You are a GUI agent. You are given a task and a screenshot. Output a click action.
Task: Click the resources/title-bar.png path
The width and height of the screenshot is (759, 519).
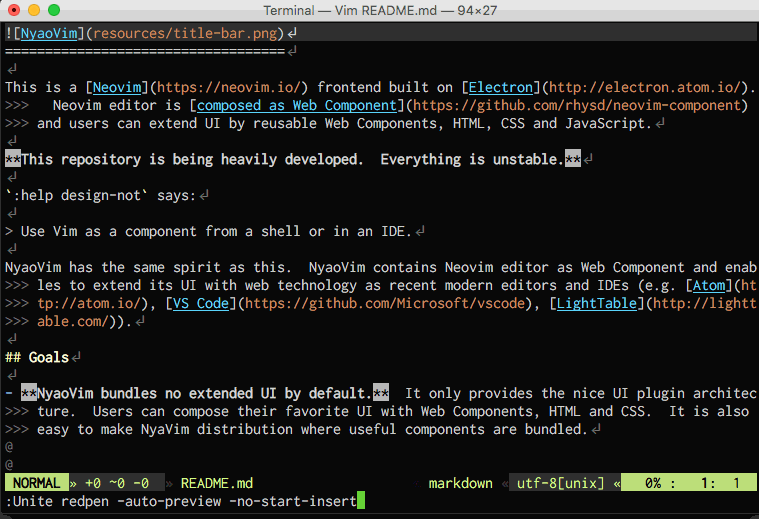[x=185, y=33]
